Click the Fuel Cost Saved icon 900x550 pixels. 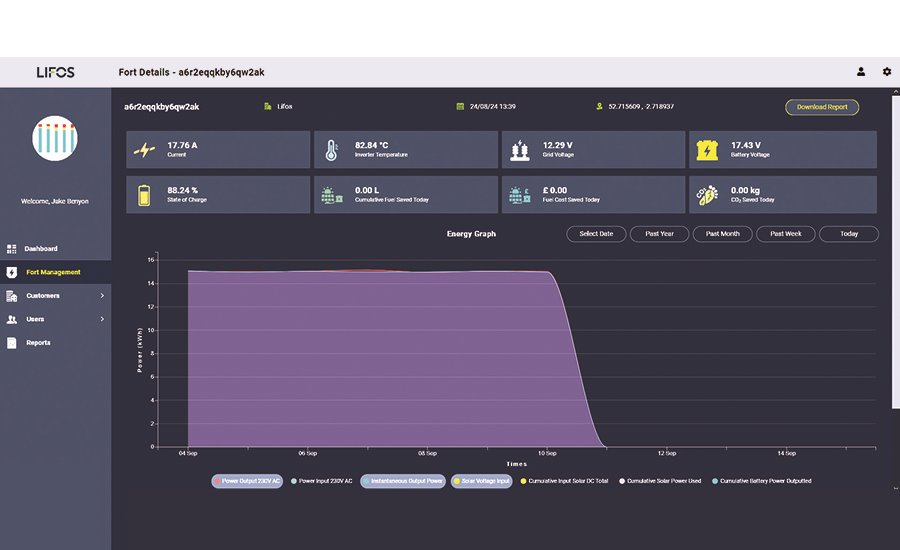coord(519,195)
